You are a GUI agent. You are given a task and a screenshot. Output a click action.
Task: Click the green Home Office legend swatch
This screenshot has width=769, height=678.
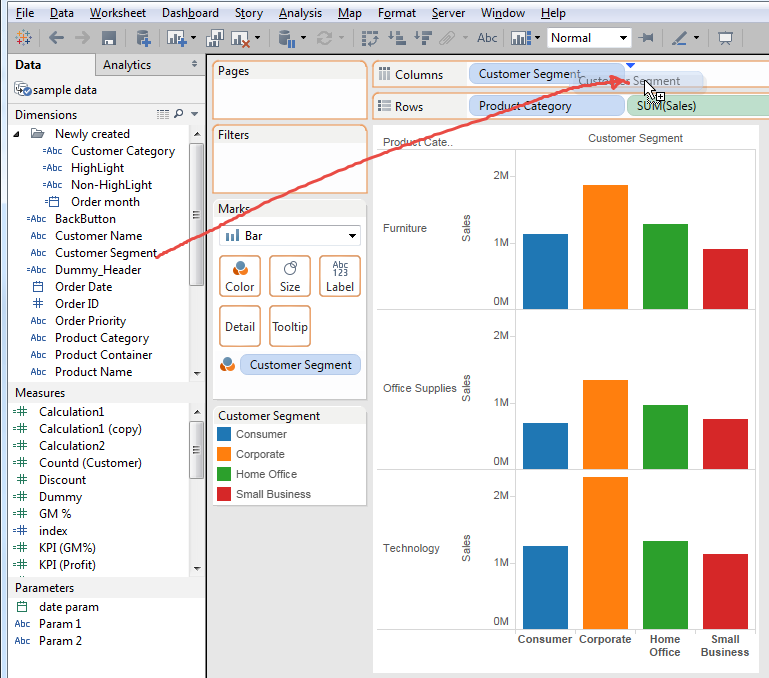coord(224,474)
